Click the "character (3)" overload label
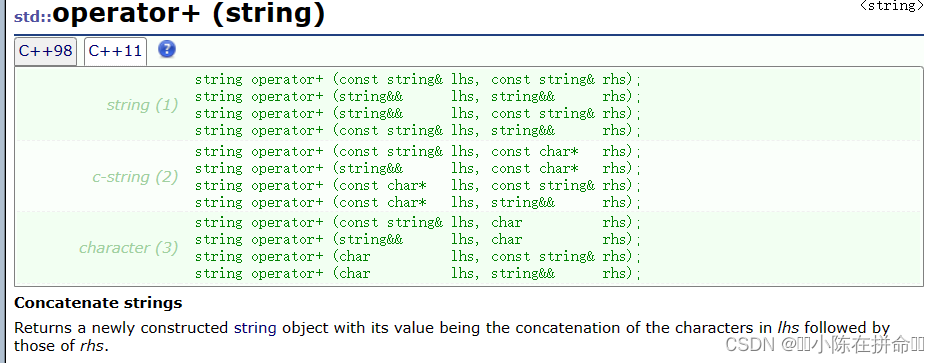The image size is (939, 363). 129,247
